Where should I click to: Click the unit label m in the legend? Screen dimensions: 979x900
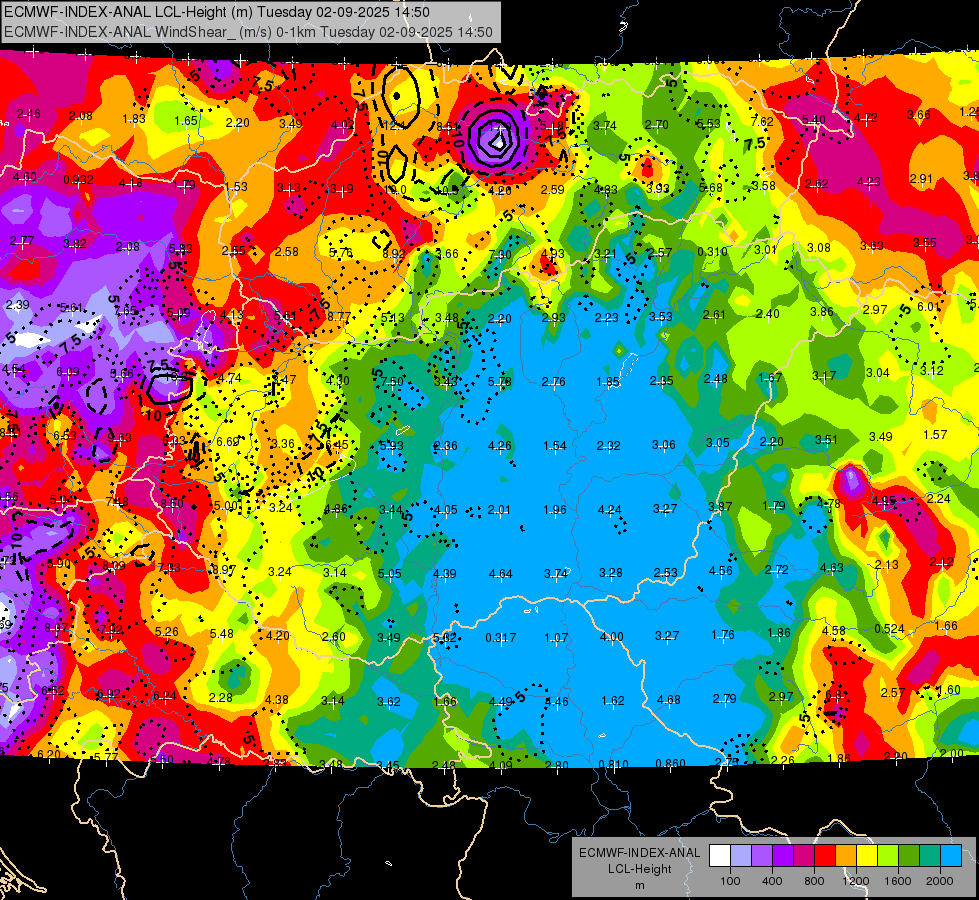click(640, 885)
